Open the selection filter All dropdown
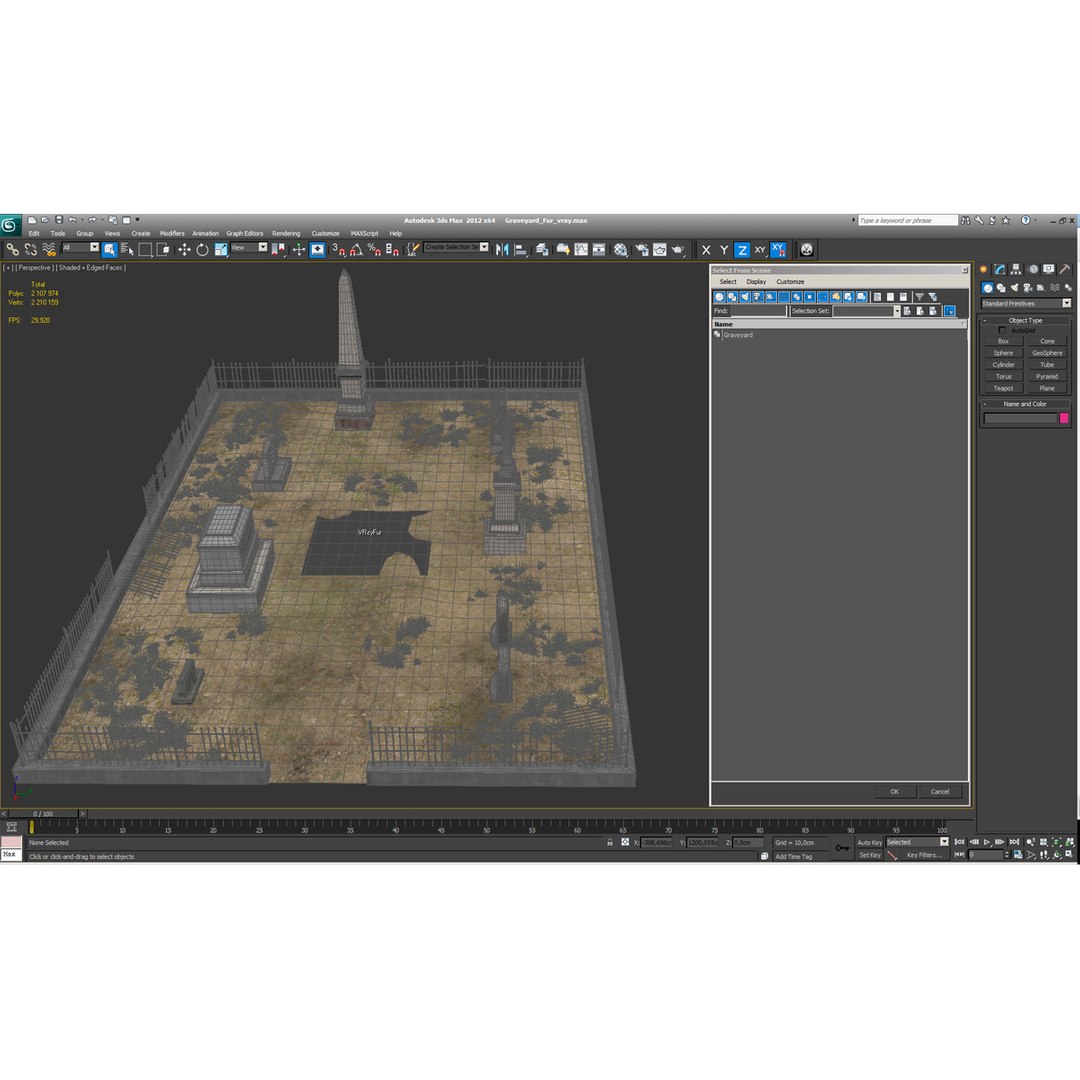The height and width of the screenshot is (1080, 1080). point(81,247)
